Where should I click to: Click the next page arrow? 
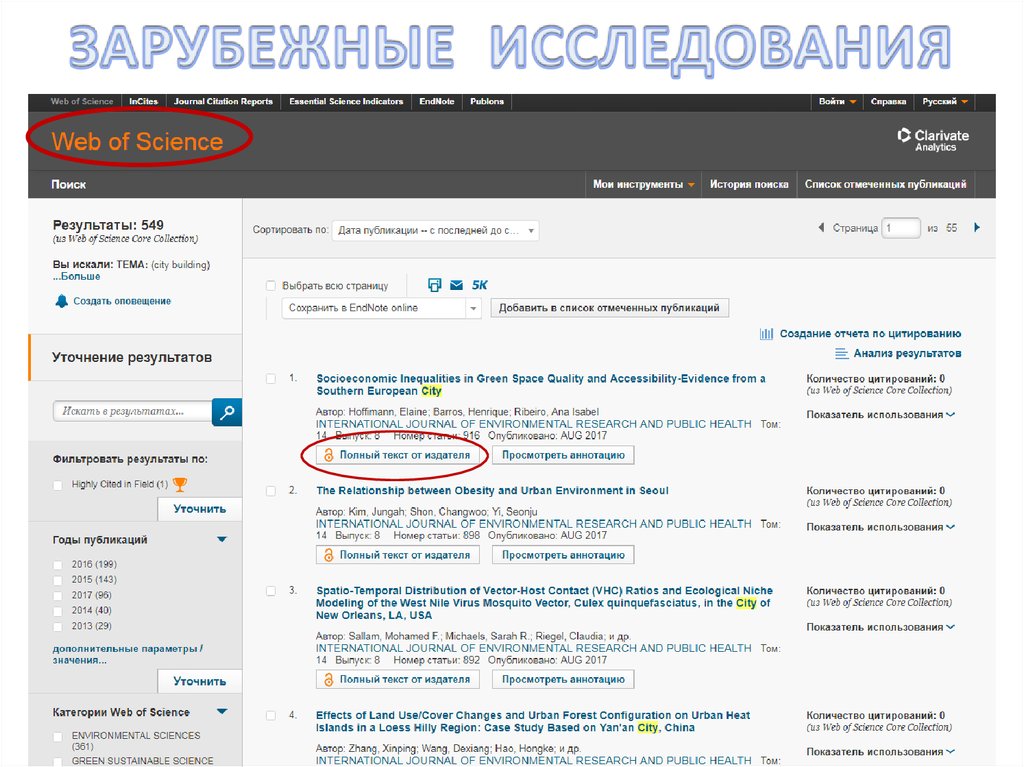pos(977,227)
